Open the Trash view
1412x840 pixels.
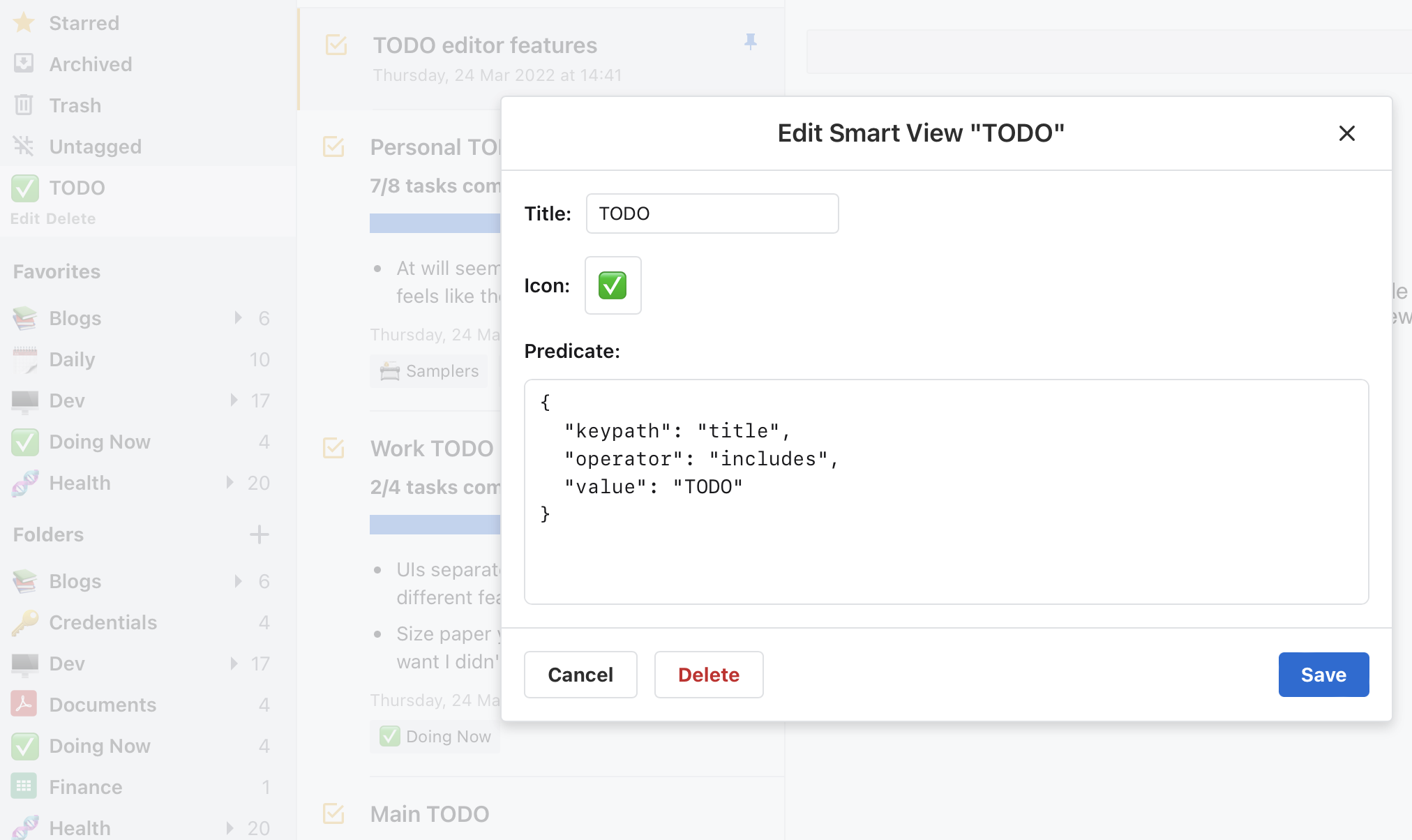tap(75, 105)
